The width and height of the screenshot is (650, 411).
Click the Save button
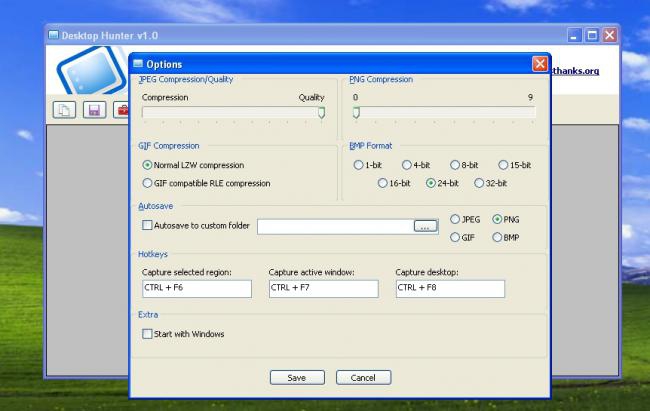tap(297, 377)
